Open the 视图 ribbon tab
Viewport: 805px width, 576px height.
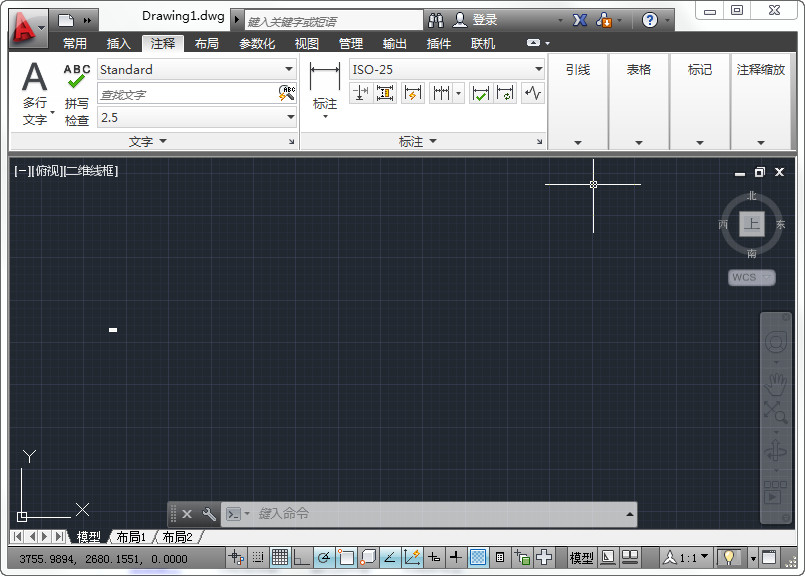click(x=306, y=44)
